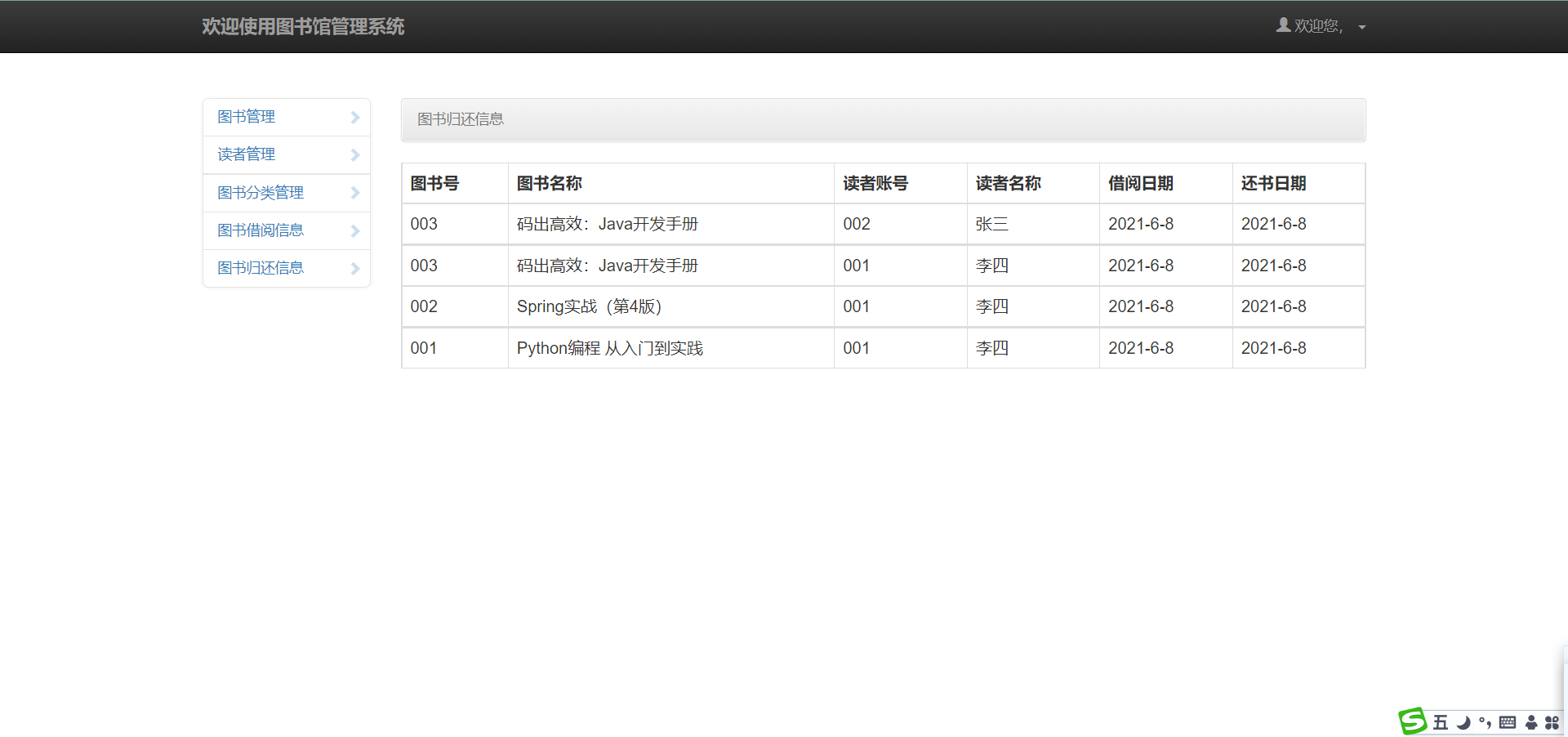Click the chevron beside 图书归还信息 in sidebar
The width and height of the screenshot is (1568, 737).
[355, 269]
